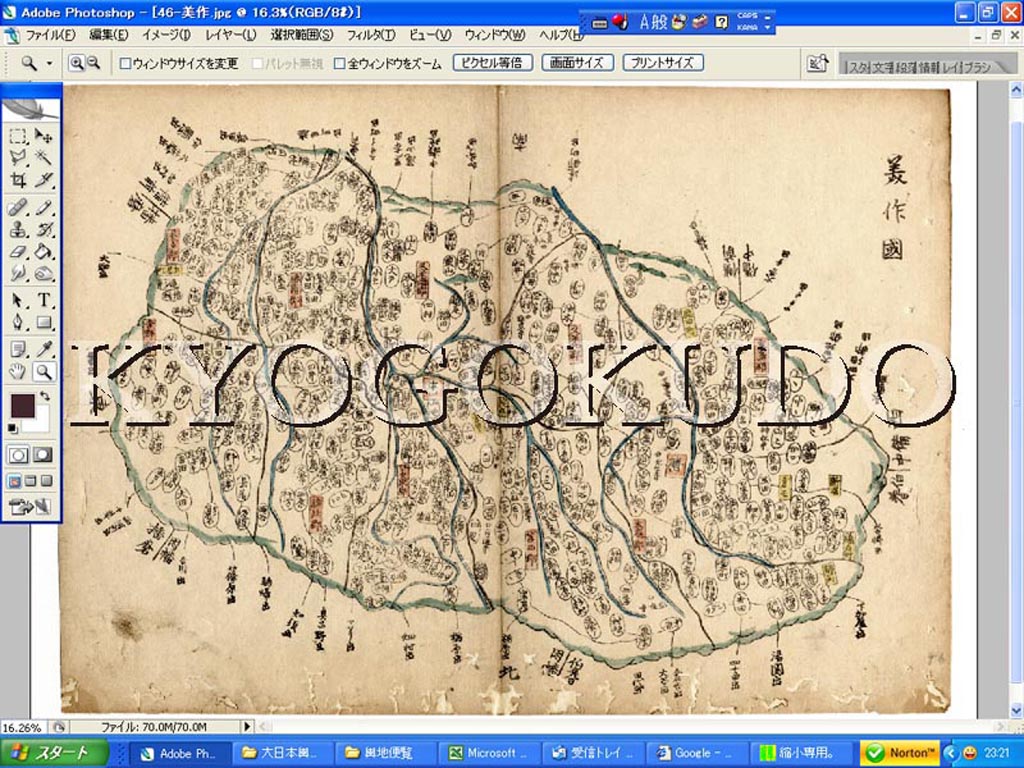
Task: Select the Sponge/Dodge tool
Action: coord(44,273)
